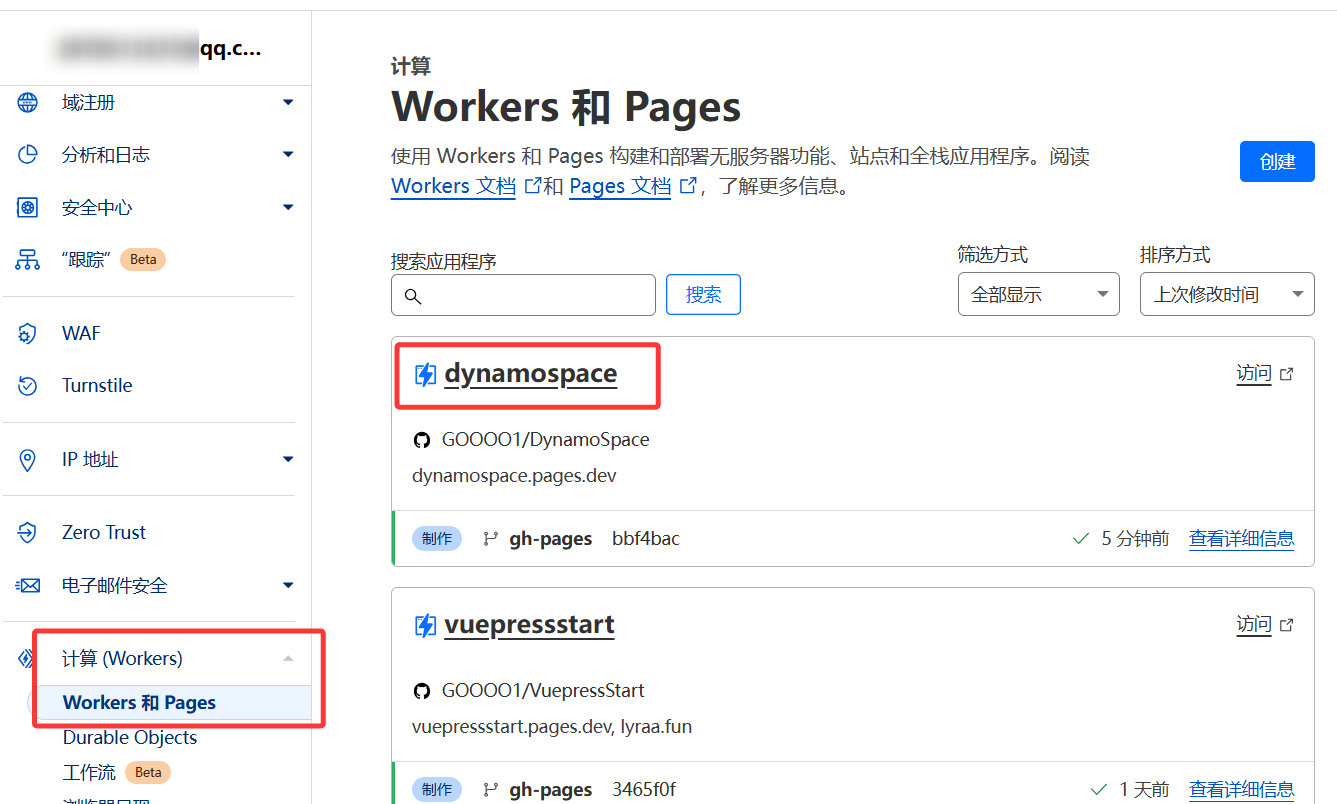Viewport: 1337px width, 804px height.
Task: Open Durable Objects in sidebar
Action: [x=130, y=738]
